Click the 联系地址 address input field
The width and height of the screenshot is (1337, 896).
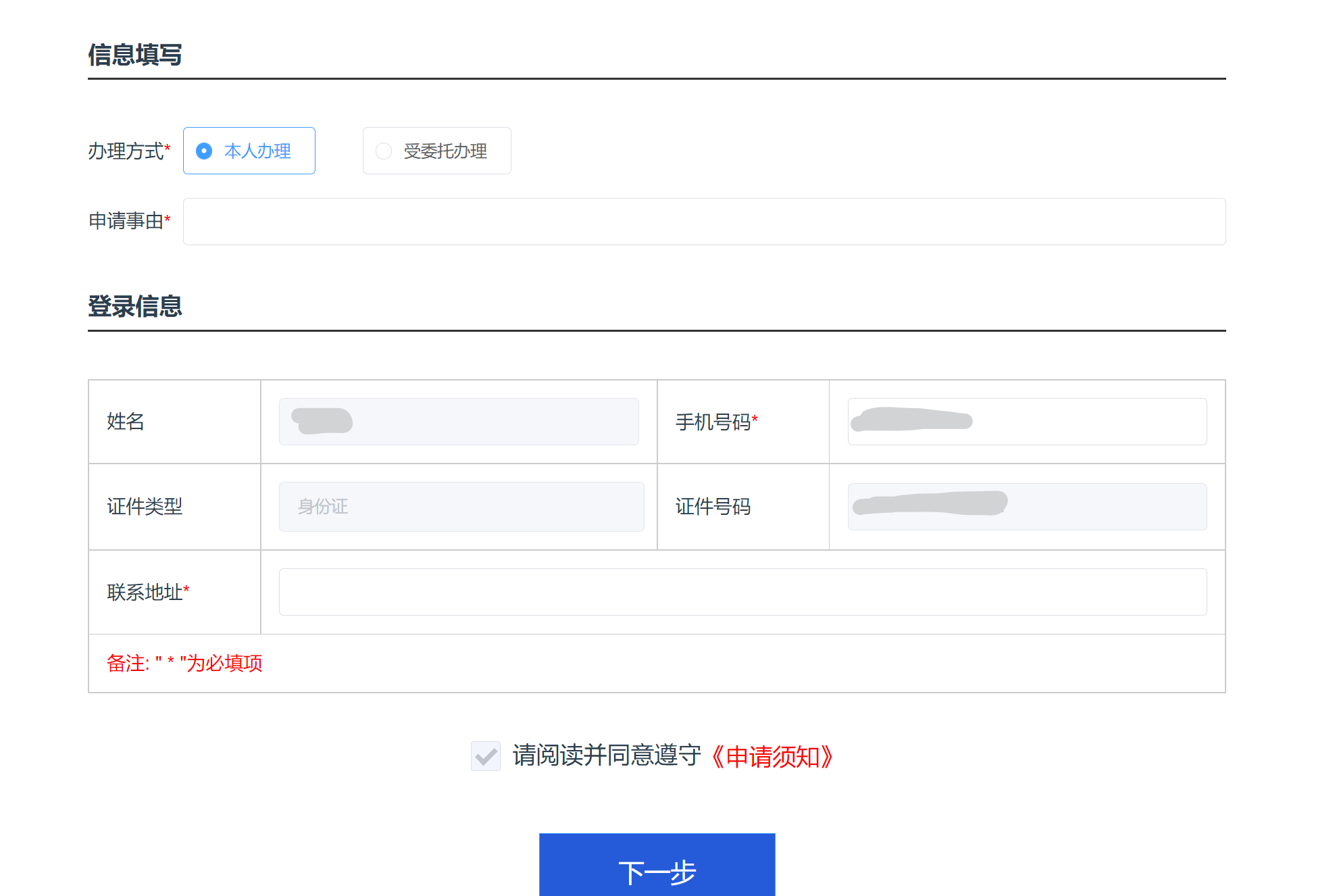(742, 592)
